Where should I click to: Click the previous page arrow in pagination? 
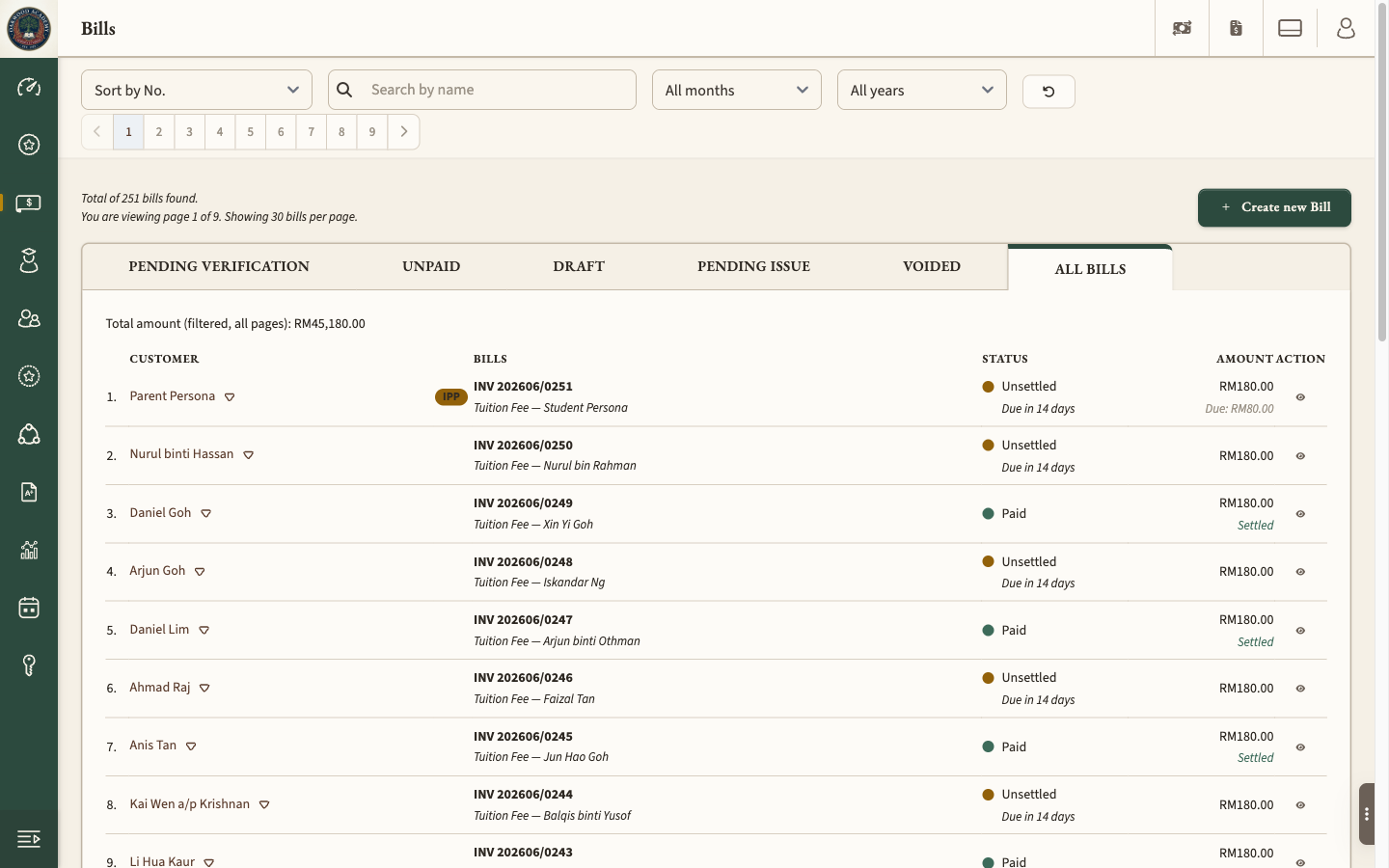[x=97, y=132]
